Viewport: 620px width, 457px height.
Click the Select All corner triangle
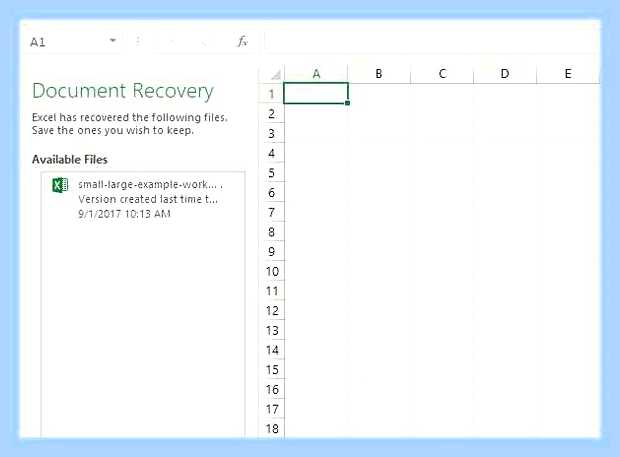pos(276,74)
